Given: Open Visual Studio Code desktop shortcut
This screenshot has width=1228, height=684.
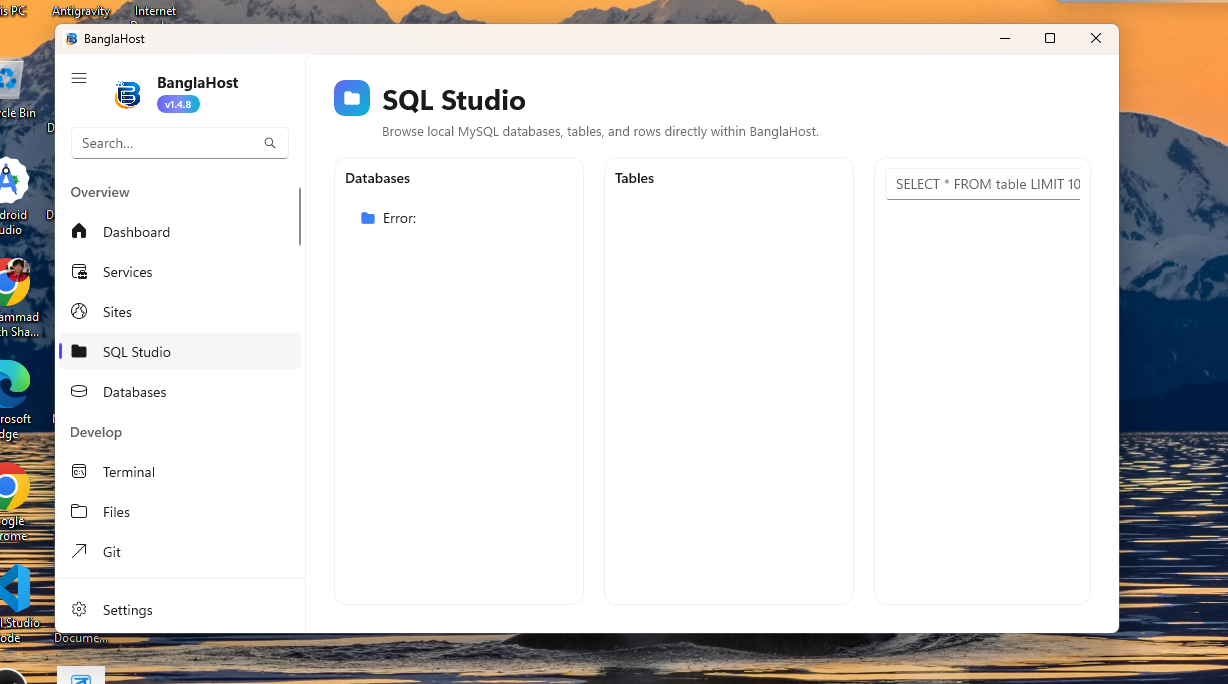Looking at the screenshot, I should [14, 603].
